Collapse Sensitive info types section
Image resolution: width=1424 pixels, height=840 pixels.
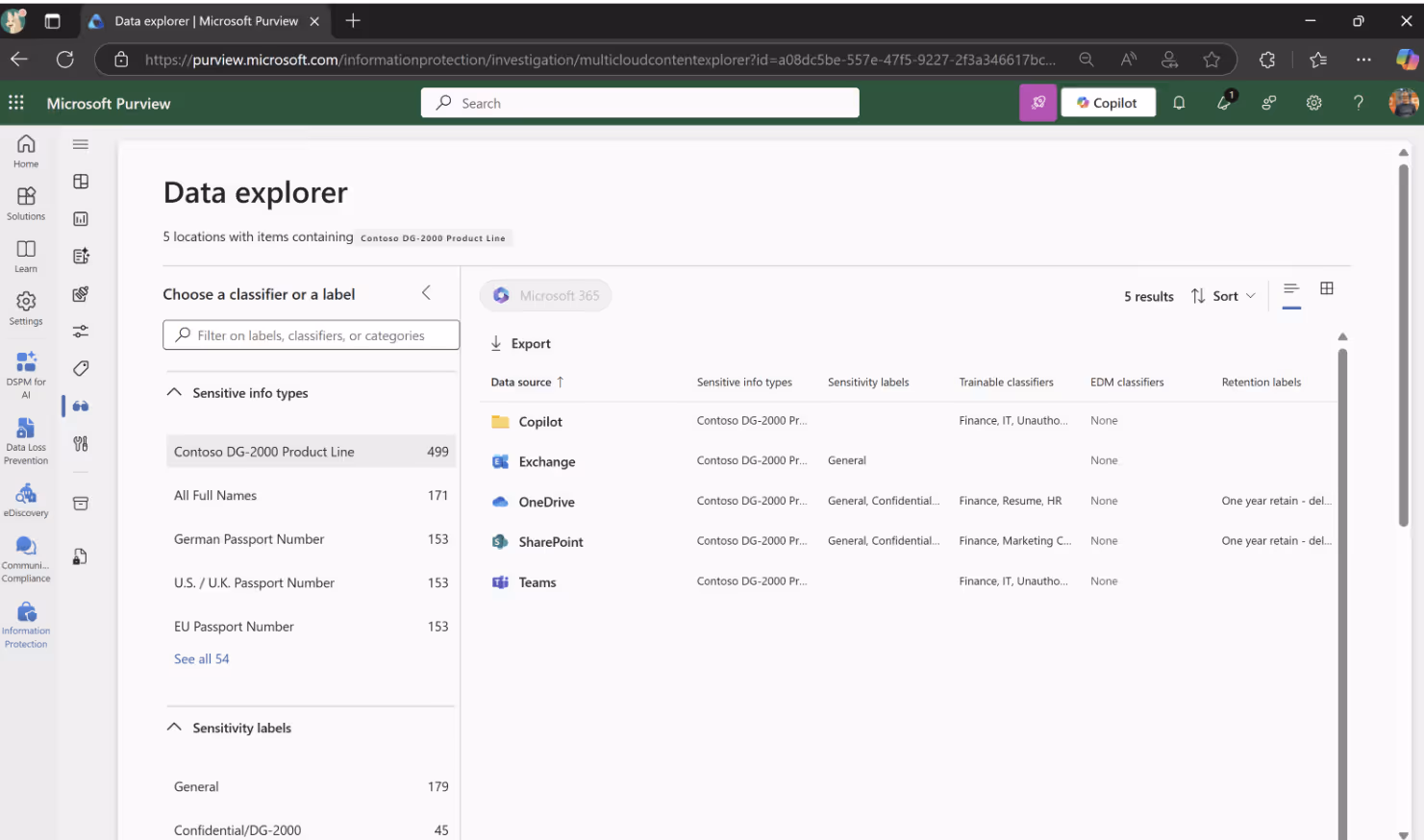[x=174, y=392]
